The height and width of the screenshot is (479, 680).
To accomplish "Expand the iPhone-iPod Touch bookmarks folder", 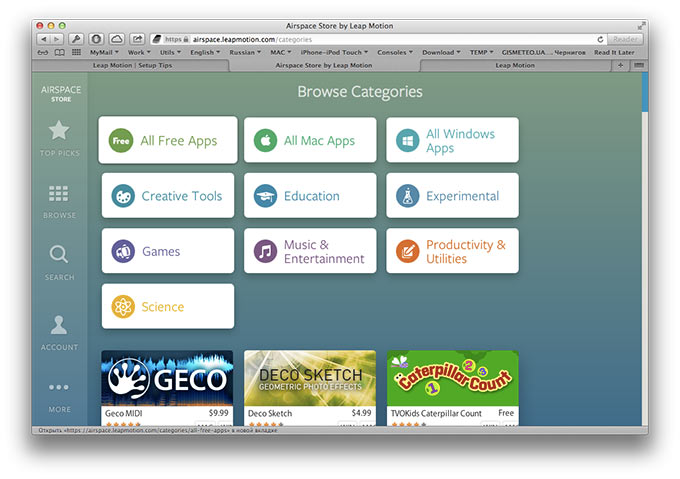I will (x=334, y=52).
